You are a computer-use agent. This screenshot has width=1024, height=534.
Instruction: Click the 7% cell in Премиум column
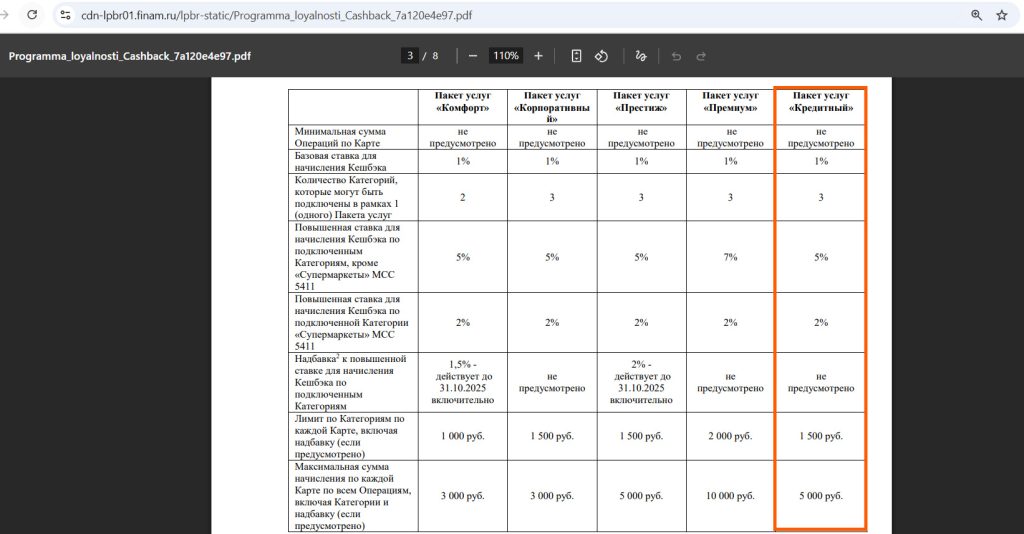click(x=730, y=257)
